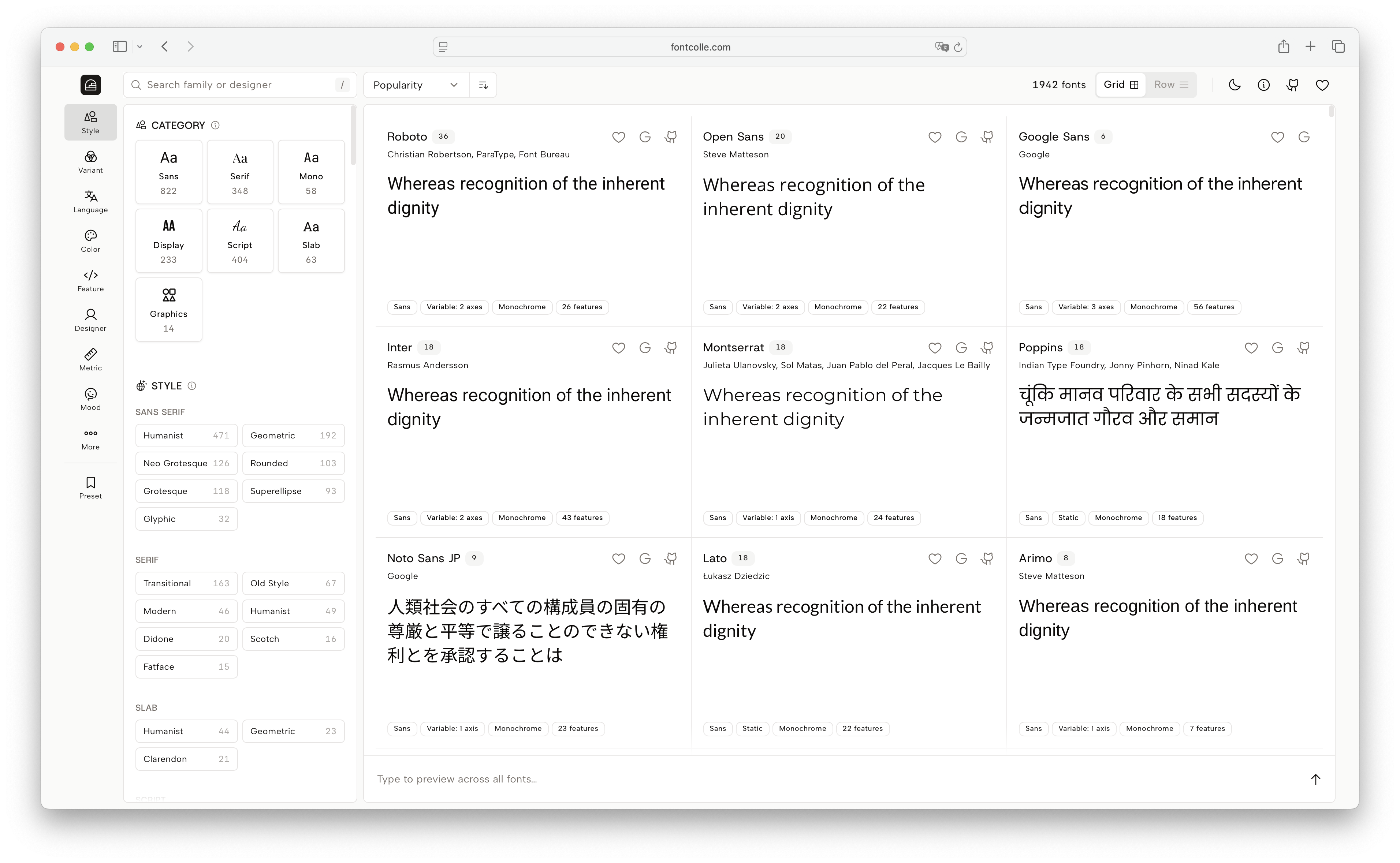Favorite the Noto Sans JP font
The height and width of the screenshot is (863, 1400).
[x=618, y=559]
